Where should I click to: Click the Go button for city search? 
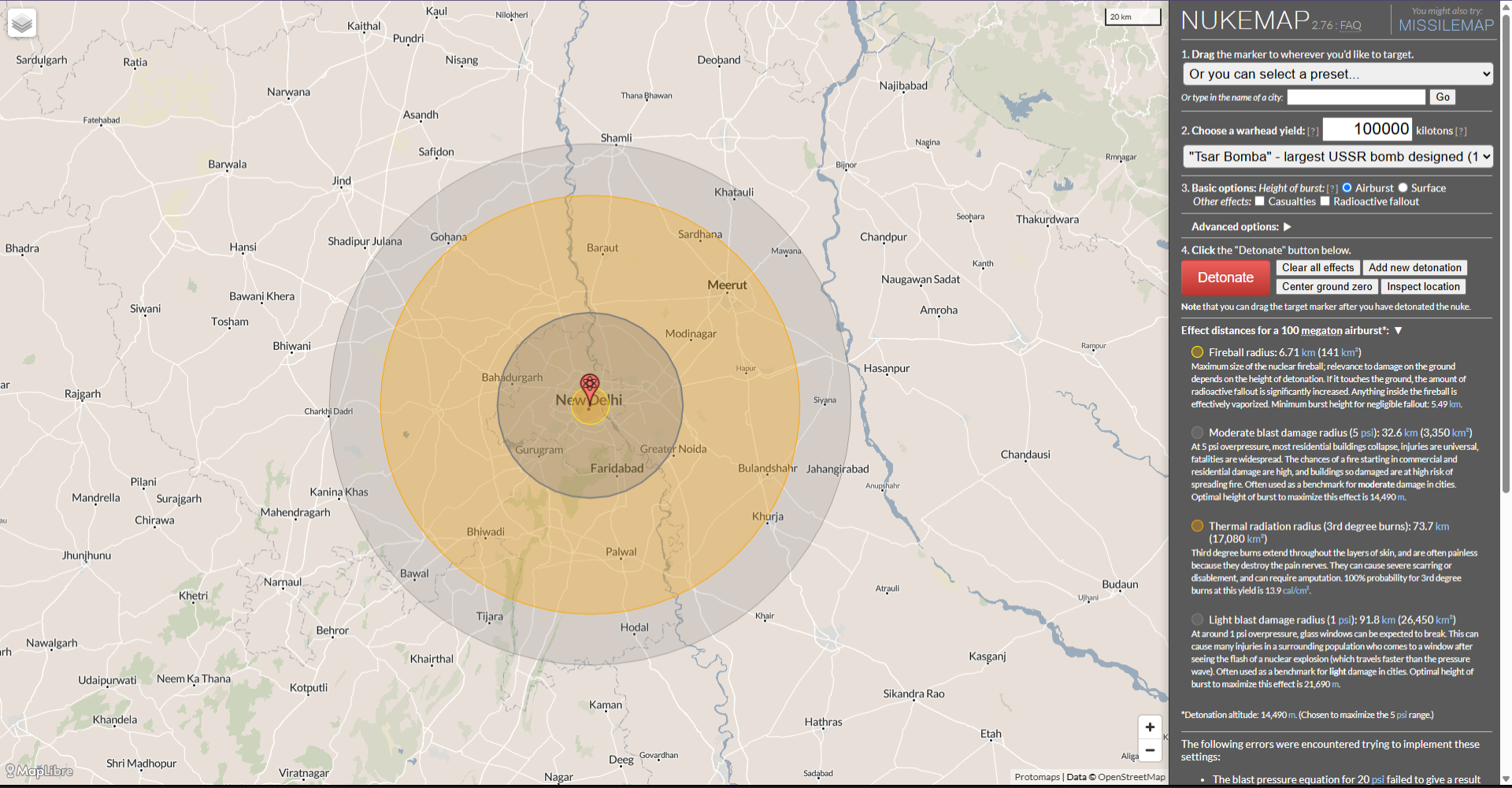coord(1443,97)
